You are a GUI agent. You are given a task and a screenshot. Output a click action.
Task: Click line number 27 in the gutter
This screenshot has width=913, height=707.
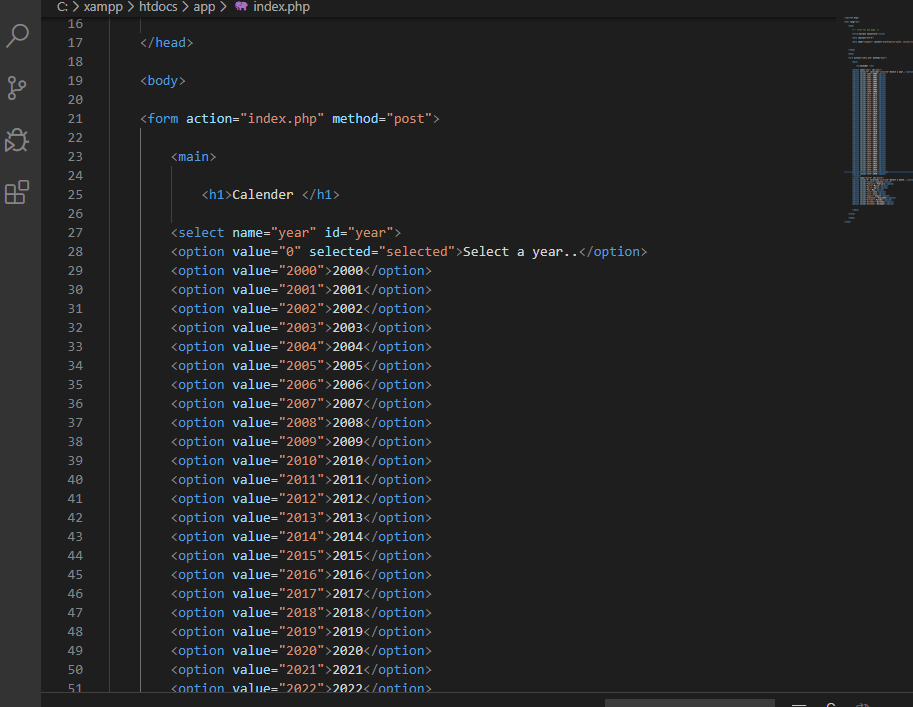75,233
